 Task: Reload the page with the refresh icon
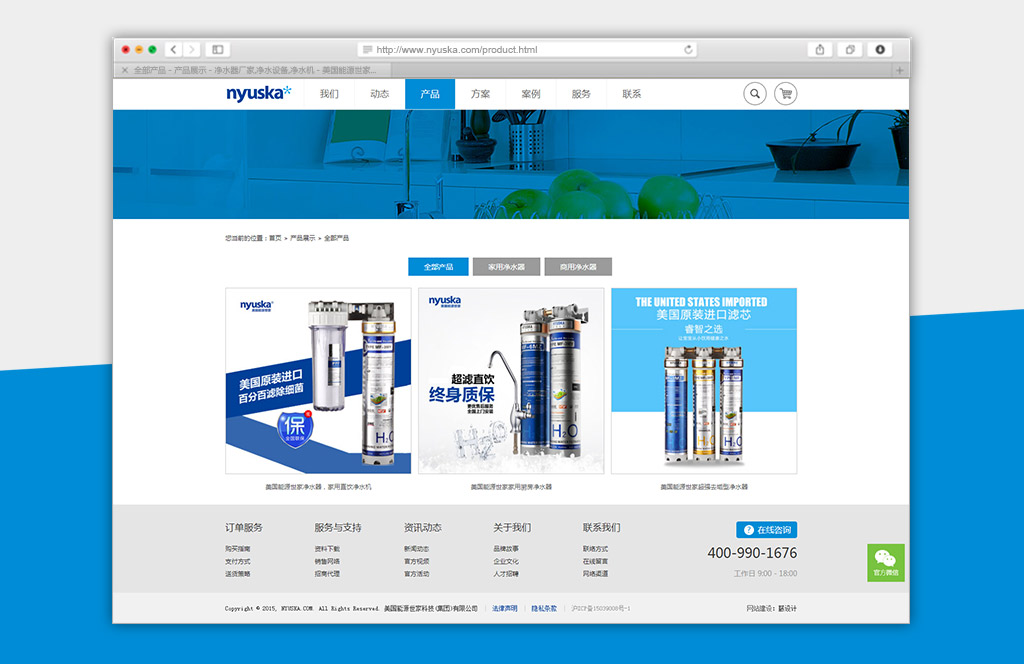click(x=688, y=49)
